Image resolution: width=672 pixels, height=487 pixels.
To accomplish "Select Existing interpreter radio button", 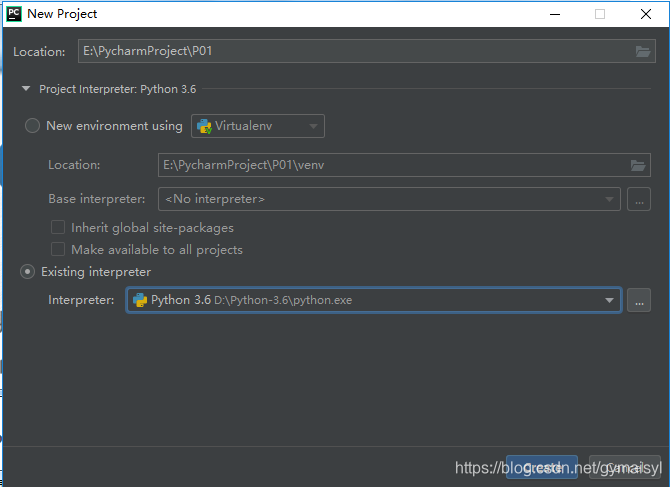I will [27, 272].
